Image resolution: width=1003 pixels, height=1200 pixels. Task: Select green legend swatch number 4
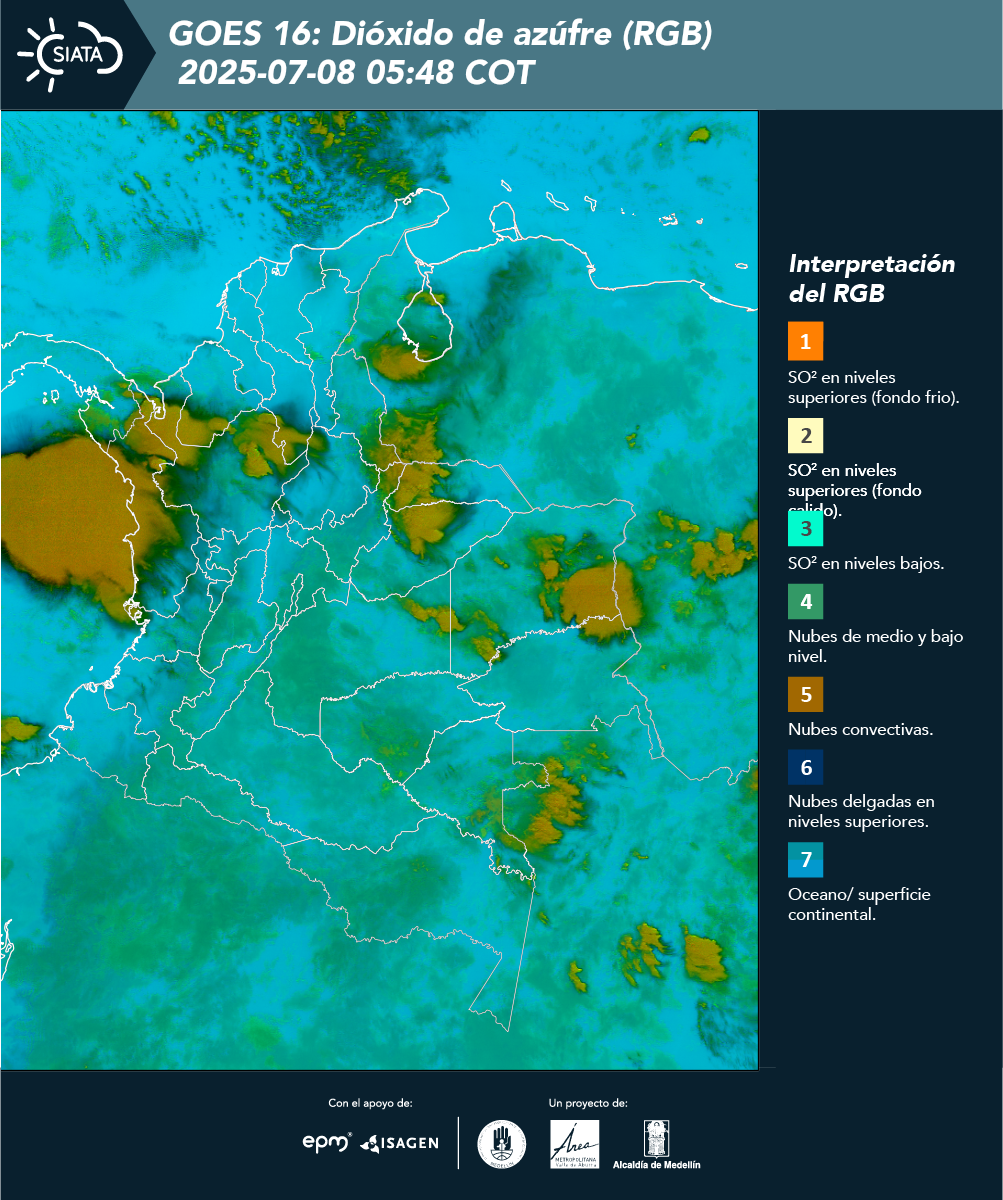point(805,601)
